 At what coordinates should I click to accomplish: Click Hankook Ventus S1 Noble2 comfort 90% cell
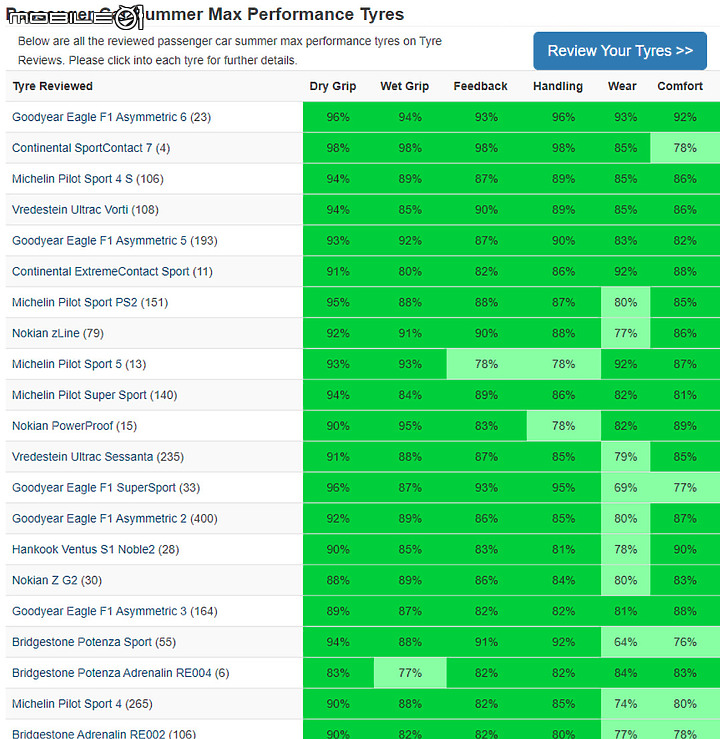coord(685,550)
